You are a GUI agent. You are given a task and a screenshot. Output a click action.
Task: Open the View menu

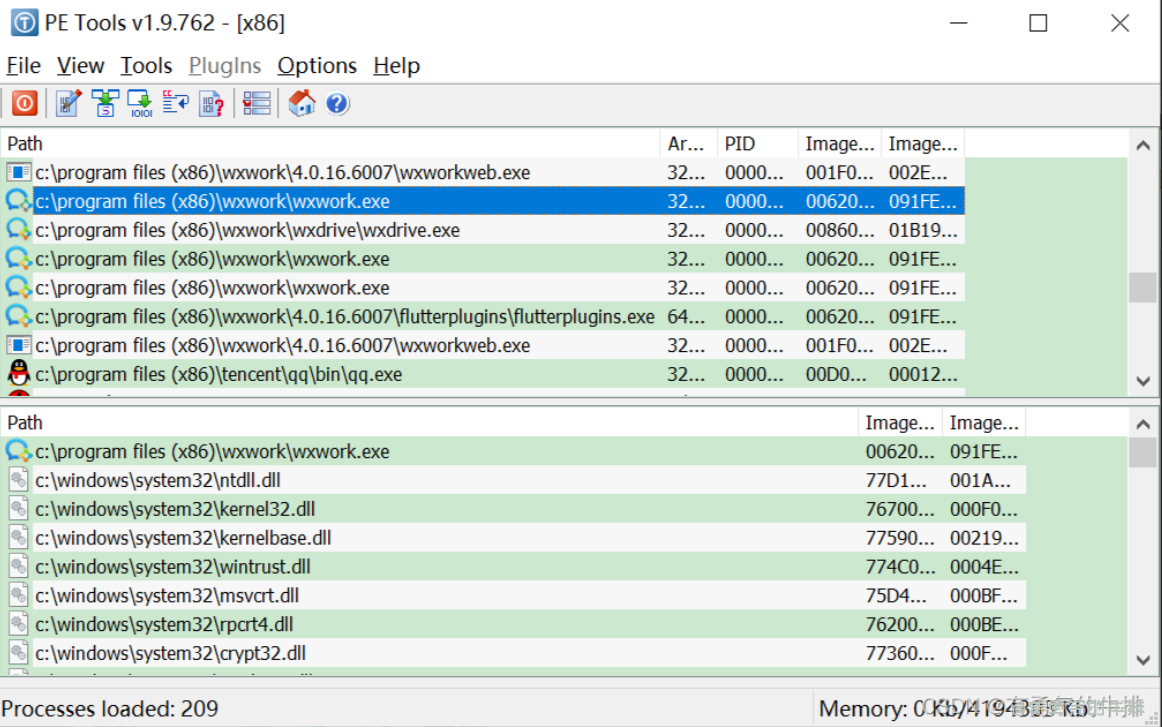tap(80, 65)
